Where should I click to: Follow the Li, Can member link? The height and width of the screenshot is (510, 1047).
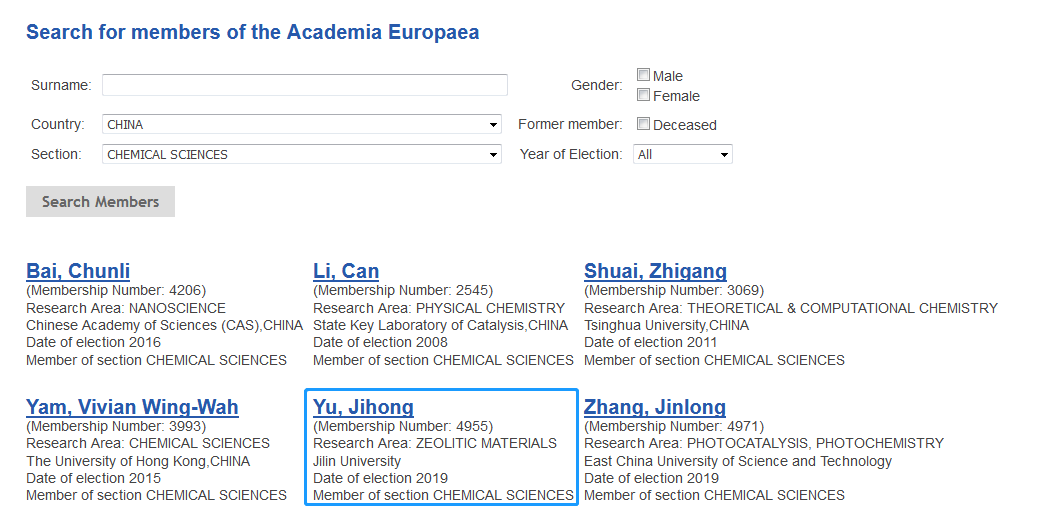[x=346, y=271]
